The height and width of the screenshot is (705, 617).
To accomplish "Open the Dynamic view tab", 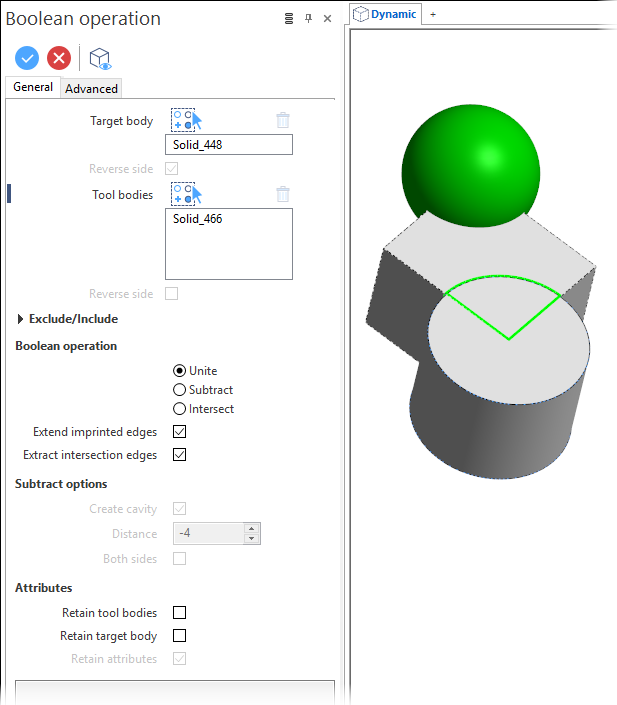I will (x=385, y=14).
